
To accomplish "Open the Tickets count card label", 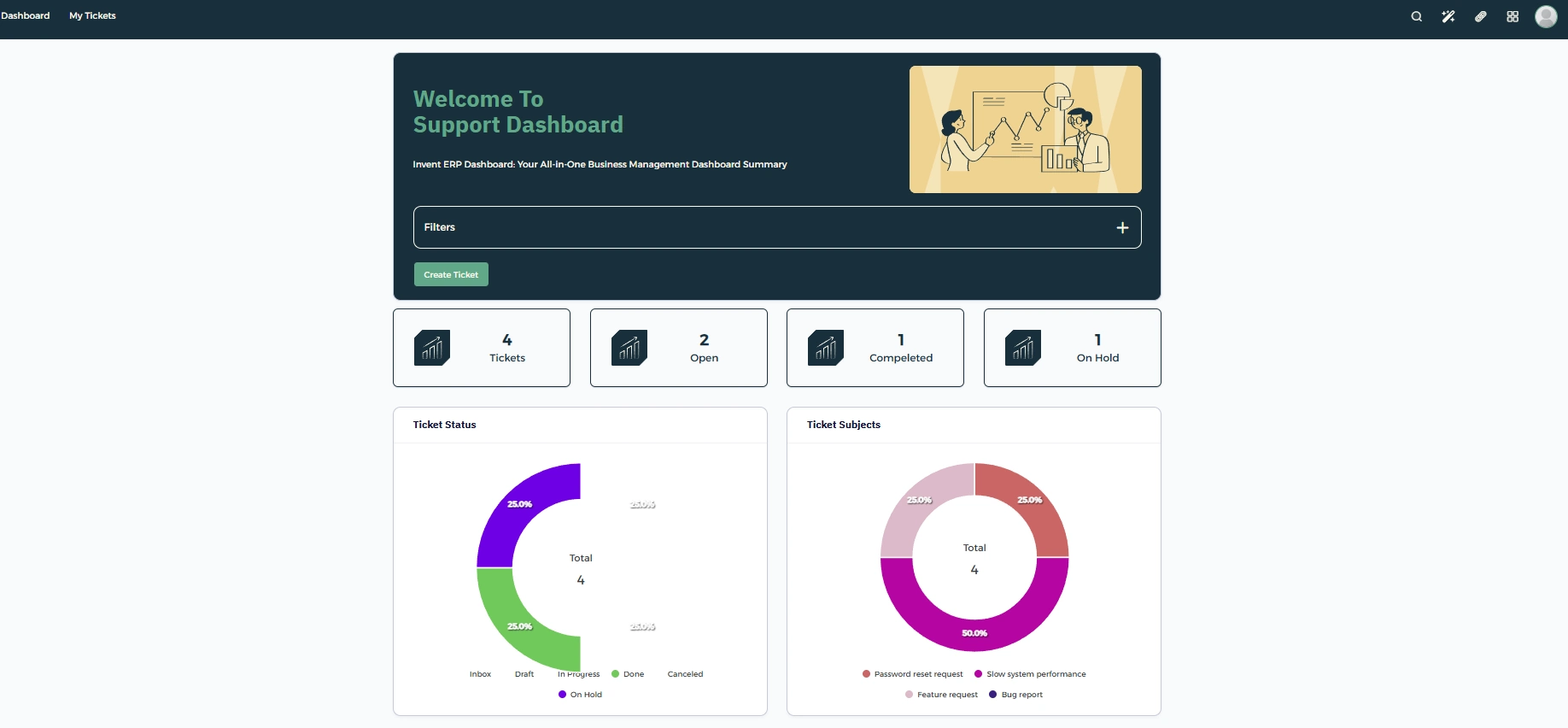I will [x=507, y=358].
